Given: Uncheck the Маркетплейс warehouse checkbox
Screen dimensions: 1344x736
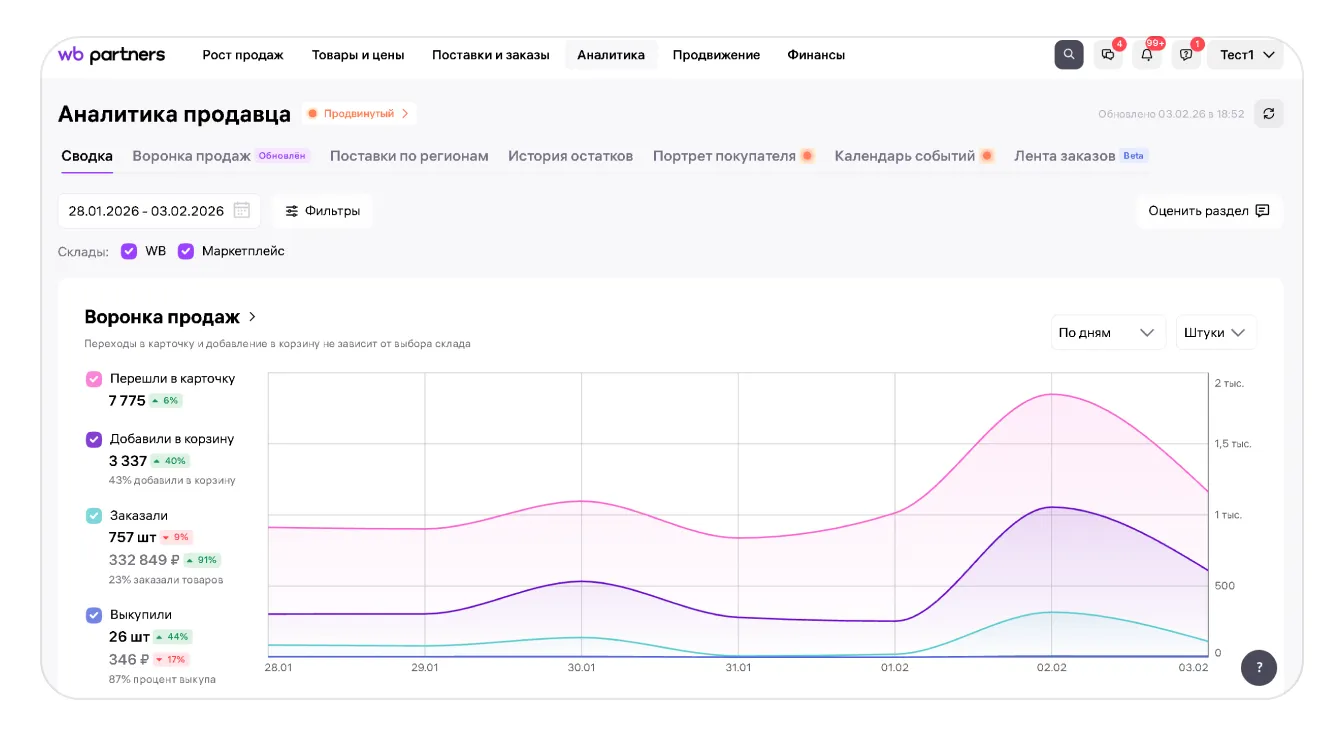Looking at the screenshot, I should [186, 251].
